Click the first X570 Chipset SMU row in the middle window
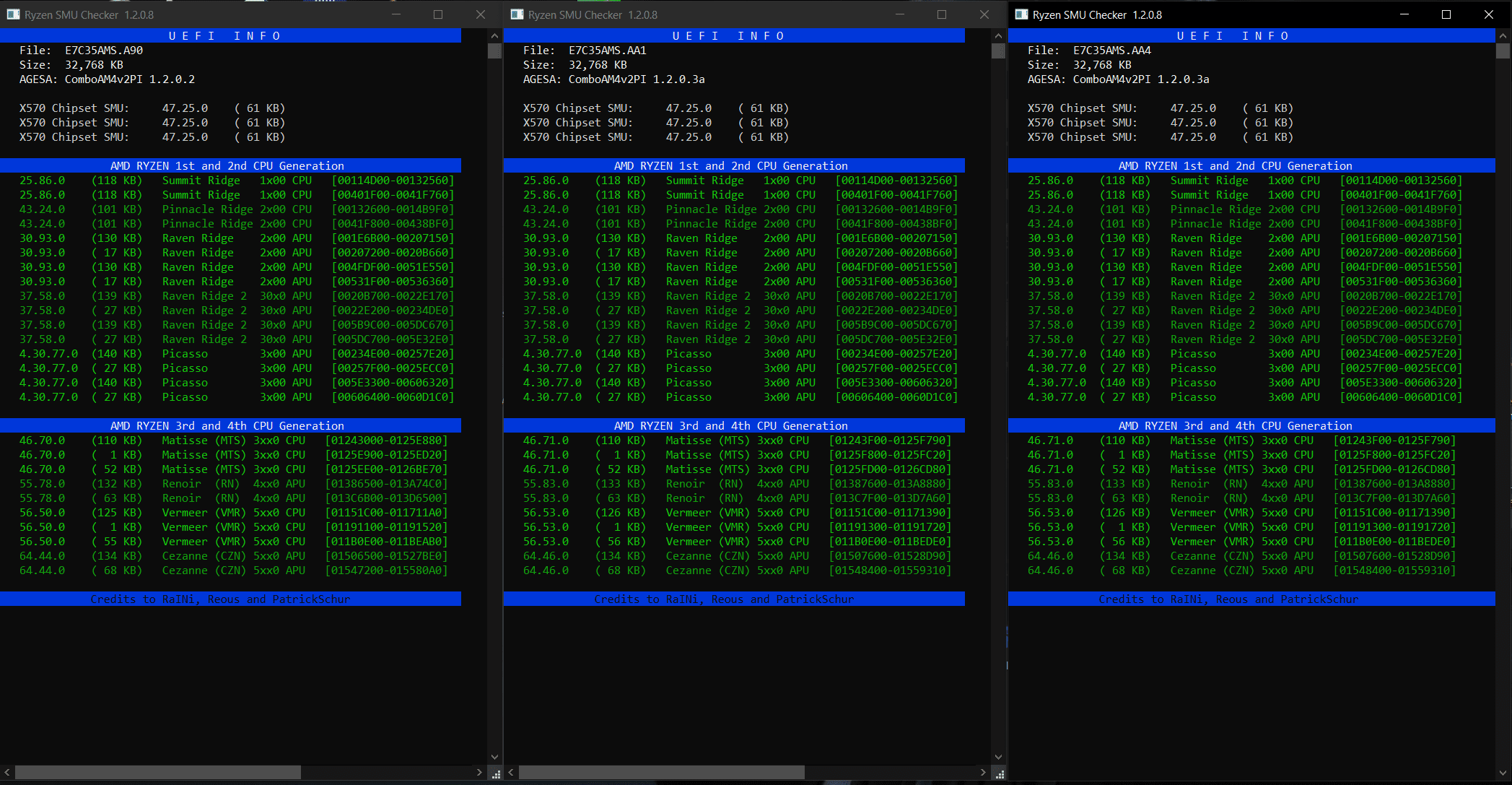 [656, 108]
